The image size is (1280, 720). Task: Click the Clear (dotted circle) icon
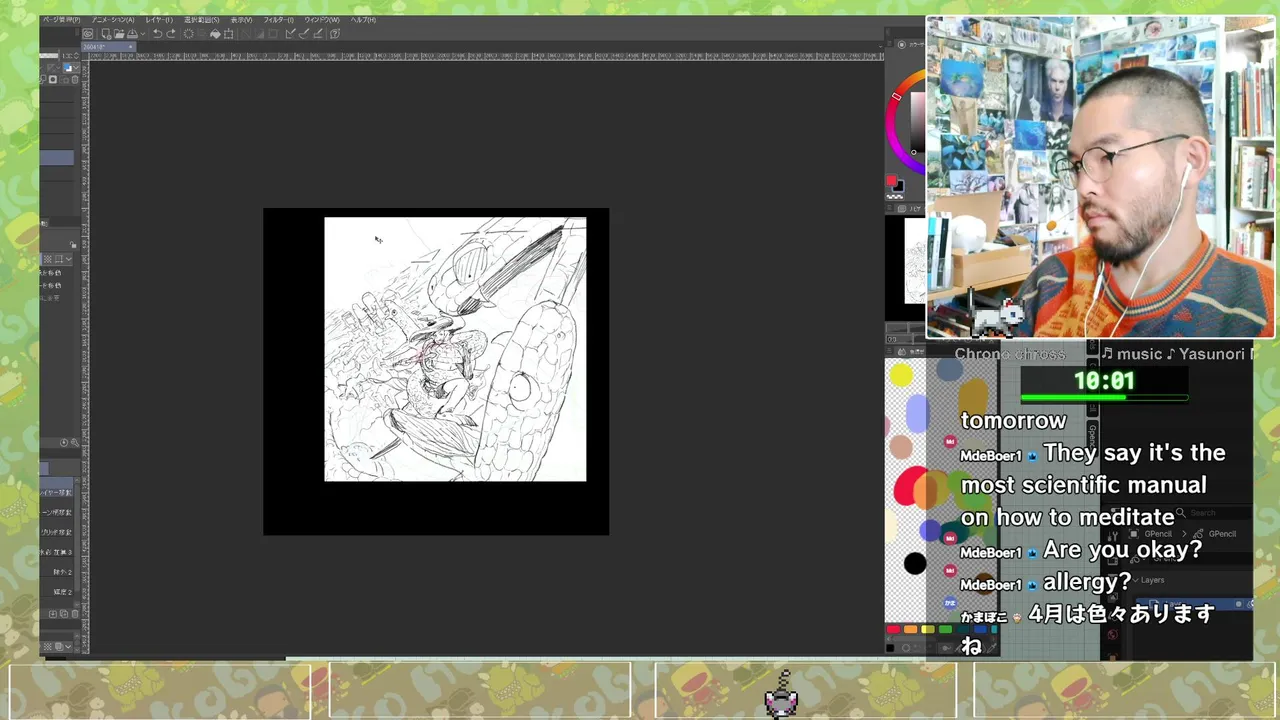click(188, 34)
